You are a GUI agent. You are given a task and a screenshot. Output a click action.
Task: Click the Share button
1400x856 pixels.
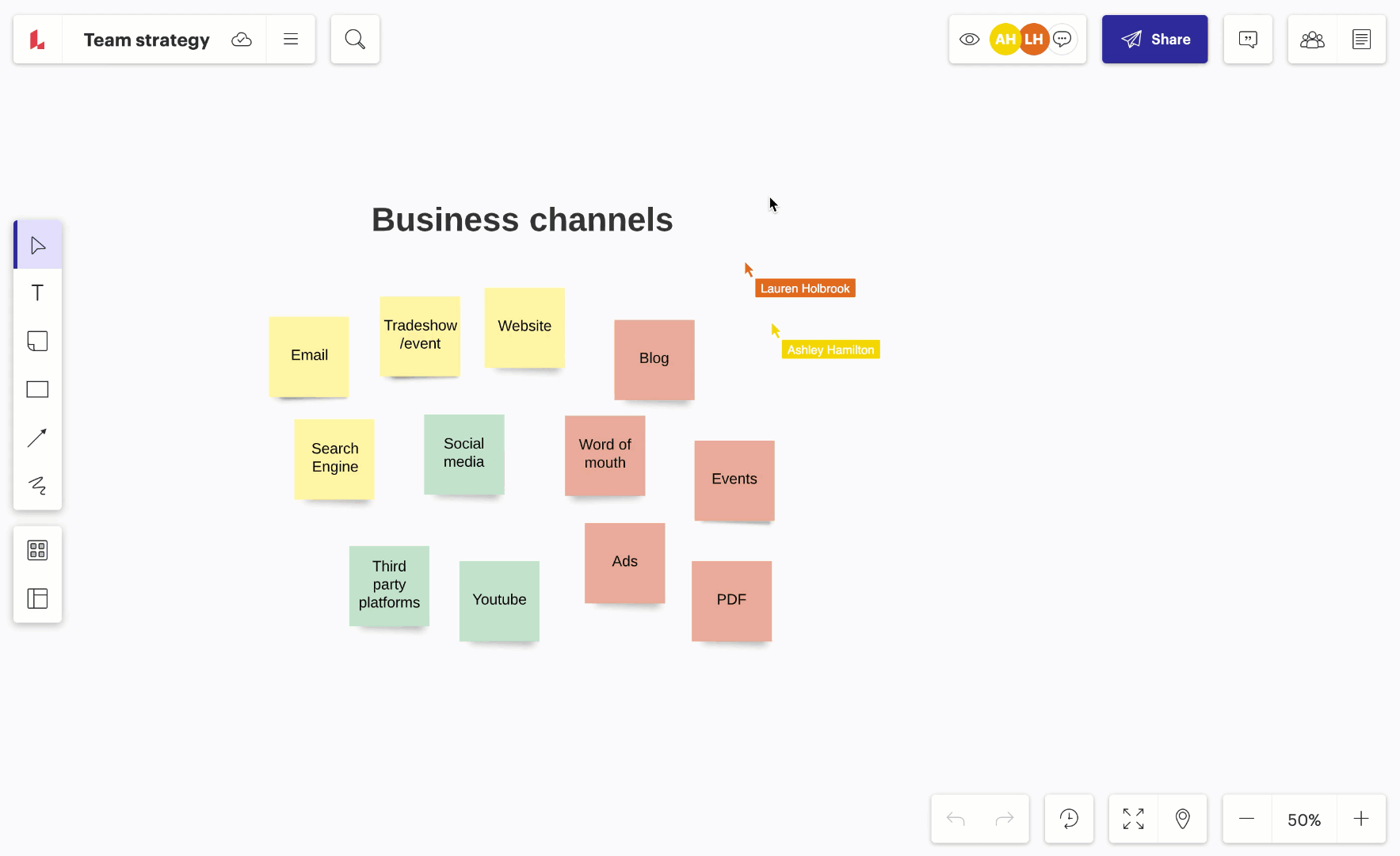pos(1154,40)
